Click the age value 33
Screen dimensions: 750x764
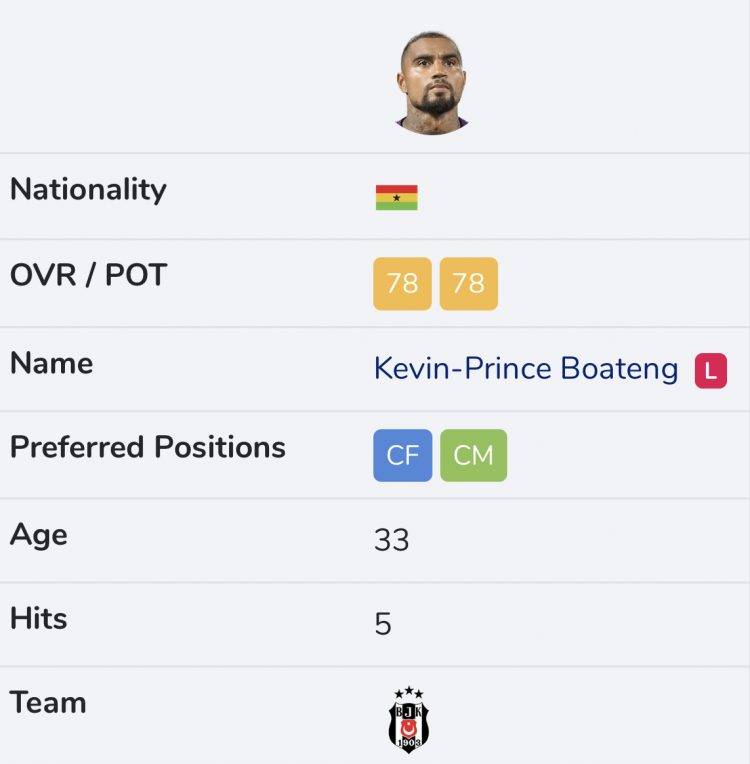coord(391,540)
